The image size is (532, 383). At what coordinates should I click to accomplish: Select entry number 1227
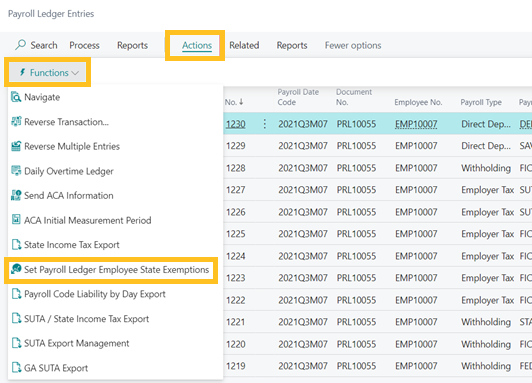[x=235, y=190]
